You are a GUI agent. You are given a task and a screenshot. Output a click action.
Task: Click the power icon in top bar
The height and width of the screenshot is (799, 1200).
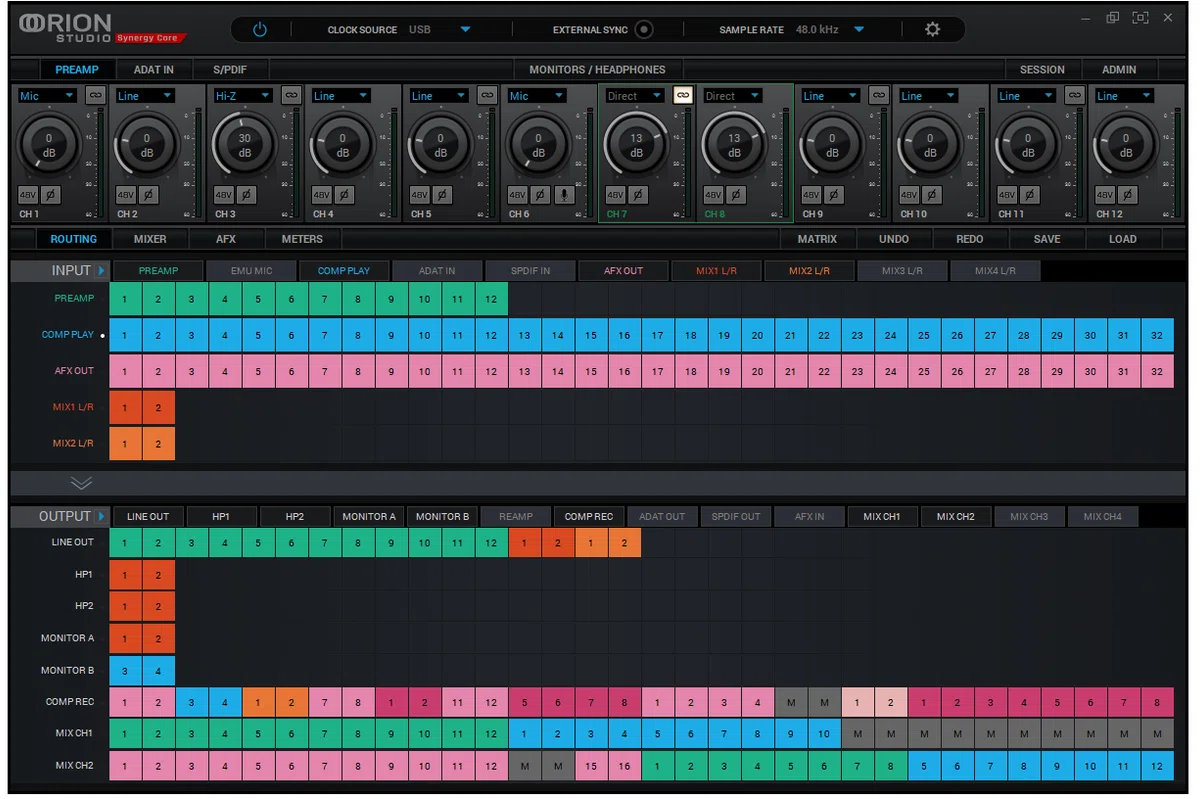(x=260, y=30)
